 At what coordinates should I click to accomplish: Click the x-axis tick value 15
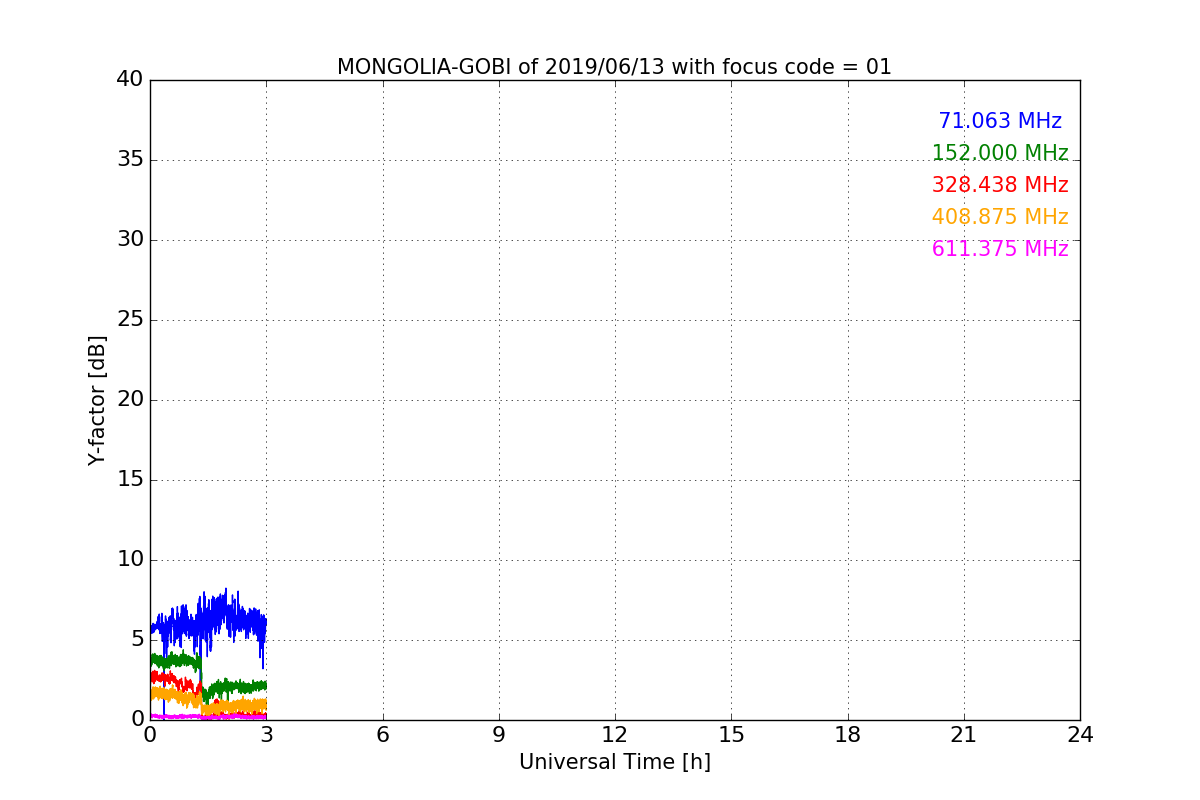pyautogui.click(x=731, y=735)
